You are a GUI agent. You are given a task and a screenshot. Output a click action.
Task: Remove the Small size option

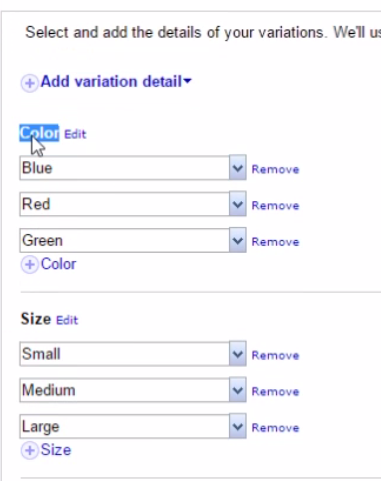click(x=275, y=355)
